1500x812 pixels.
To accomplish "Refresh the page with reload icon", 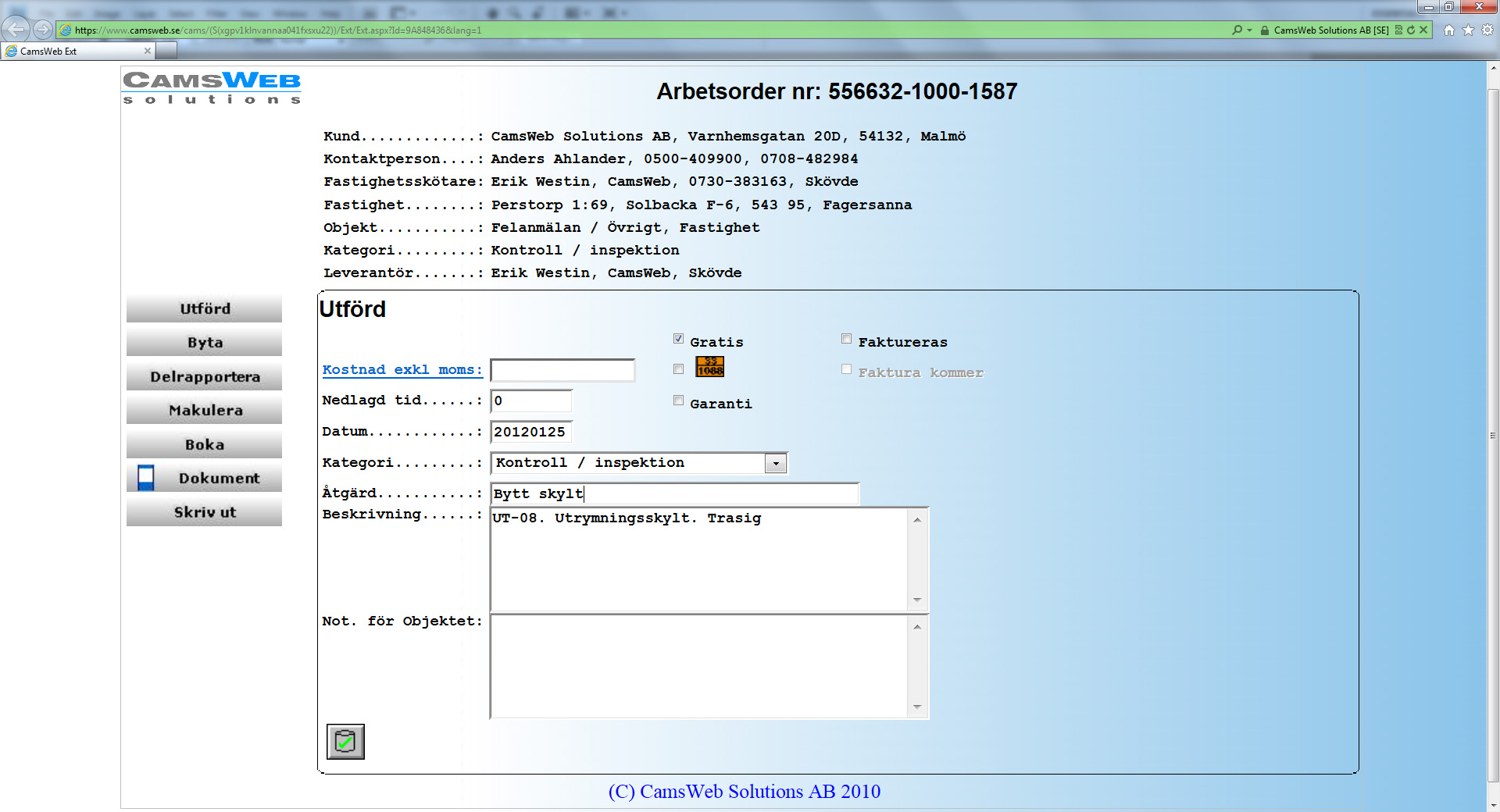I will (1411, 30).
